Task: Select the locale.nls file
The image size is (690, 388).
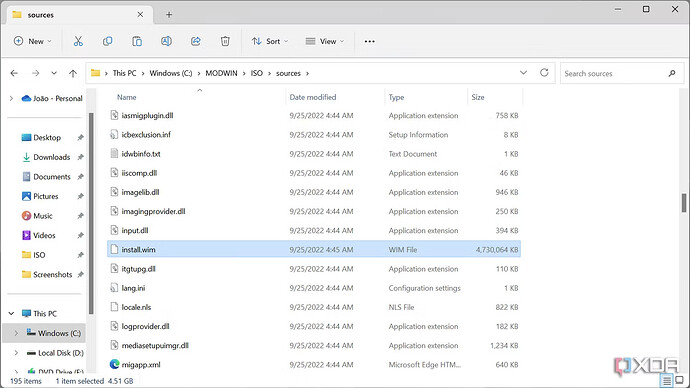Action: tap(314, 307)
